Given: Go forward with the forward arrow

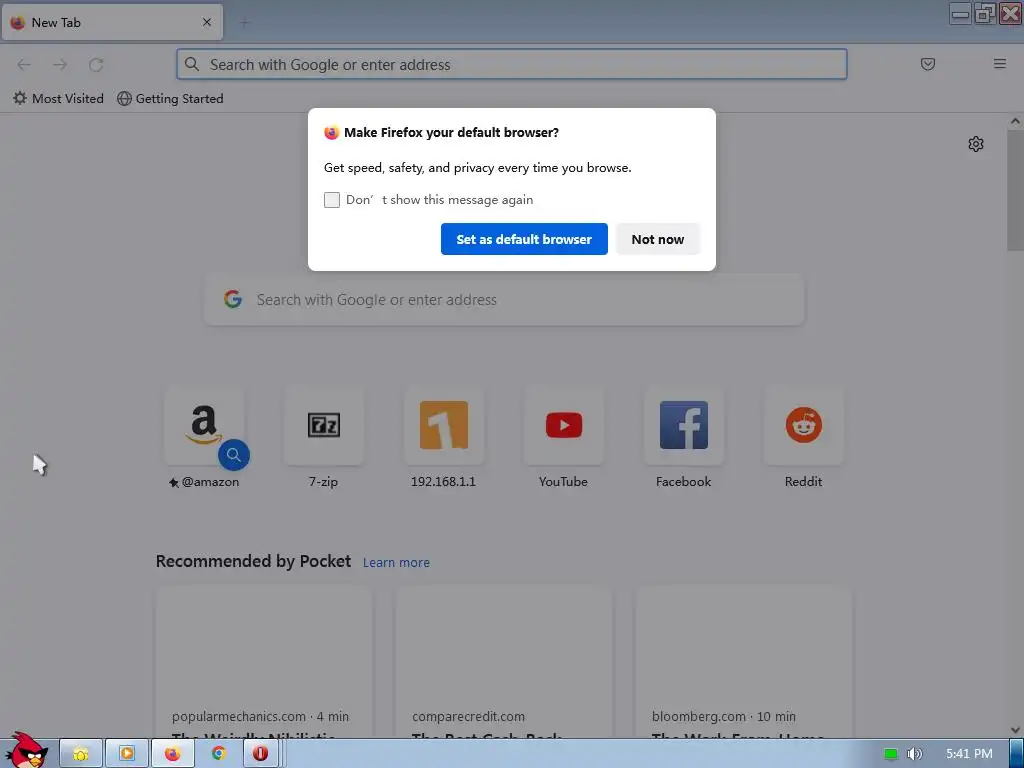Looking at the screenshot, I should pos(60,64).
